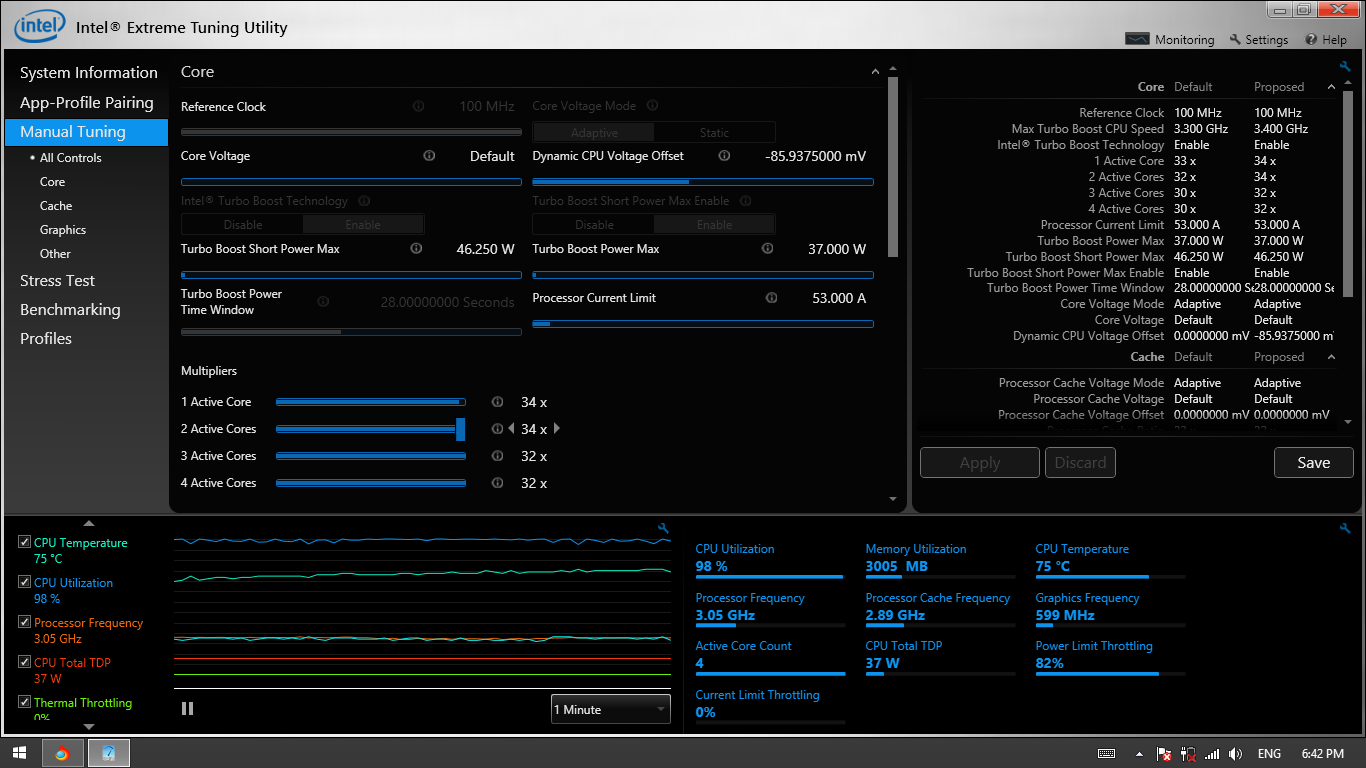Click the wrench icon on the monitoring graph
1366x768 pixels.
pyautogui.click(x=662, y=528)
